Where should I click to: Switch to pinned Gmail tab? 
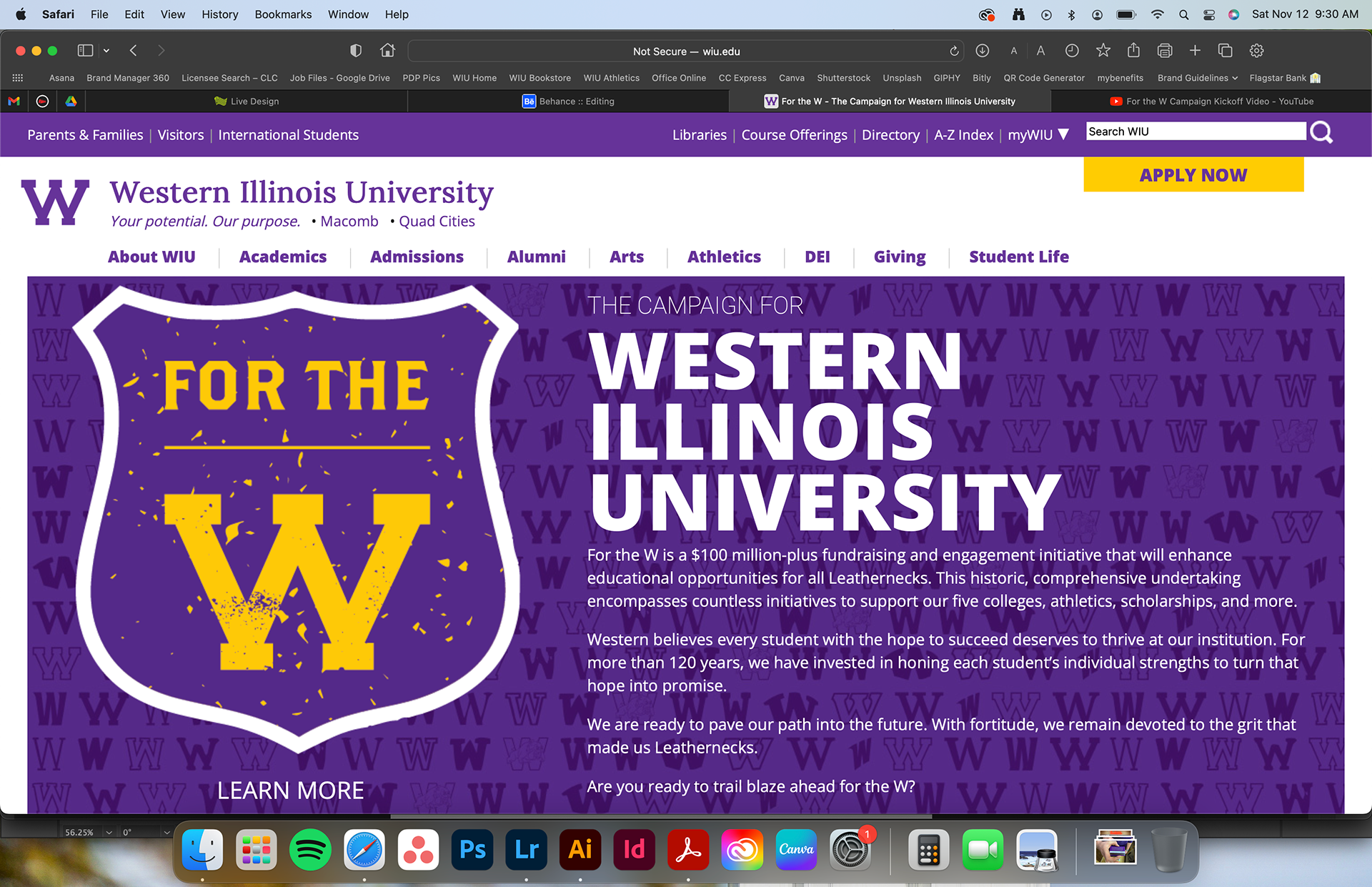[x=14, y=101]
